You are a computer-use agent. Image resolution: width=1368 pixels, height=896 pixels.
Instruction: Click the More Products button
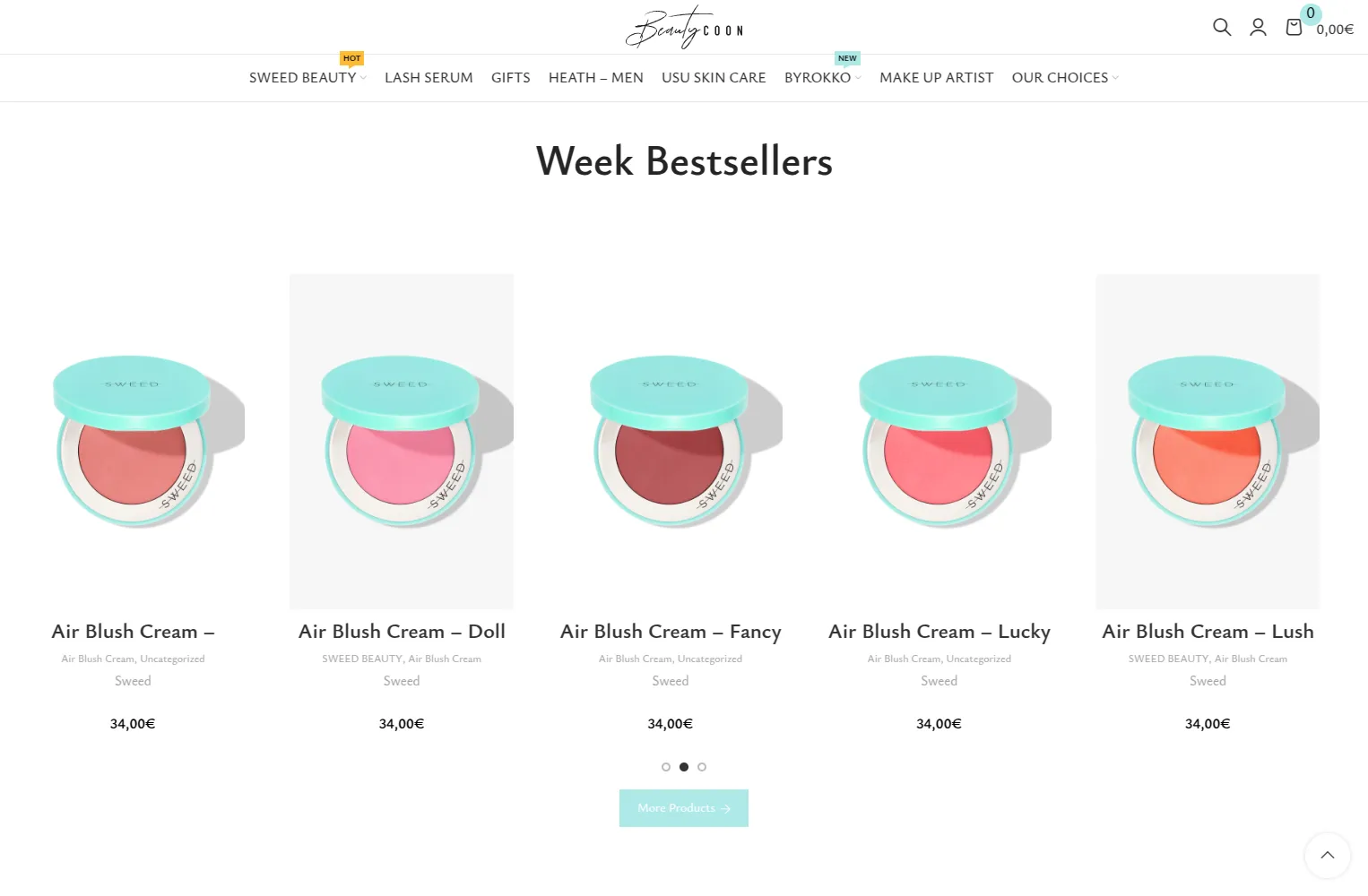point(684,808)
